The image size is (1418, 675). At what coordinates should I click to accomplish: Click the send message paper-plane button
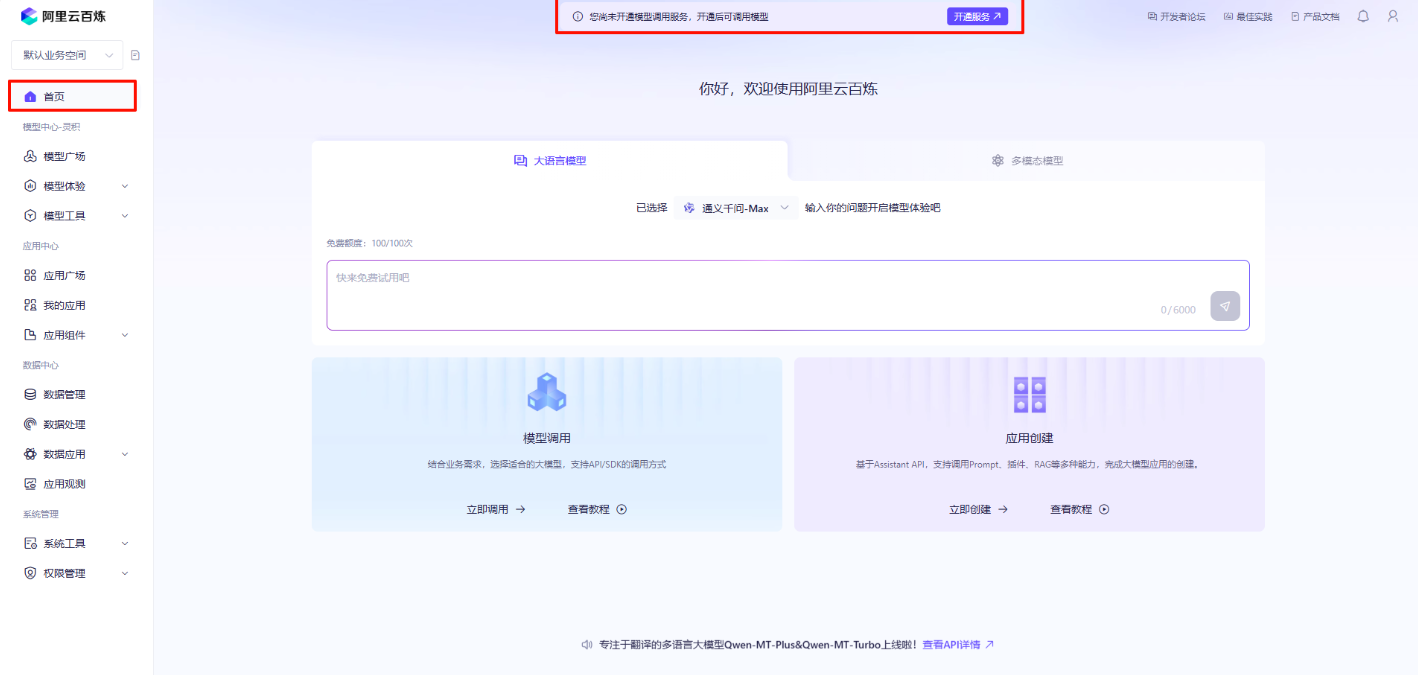pos(1225,306)
